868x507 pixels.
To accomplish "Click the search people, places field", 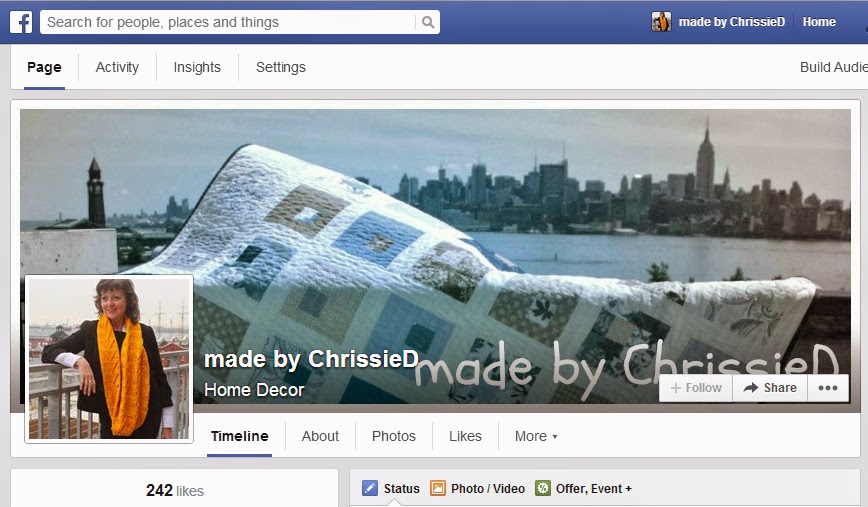I will pyautogui.click(x=228, y=22).
